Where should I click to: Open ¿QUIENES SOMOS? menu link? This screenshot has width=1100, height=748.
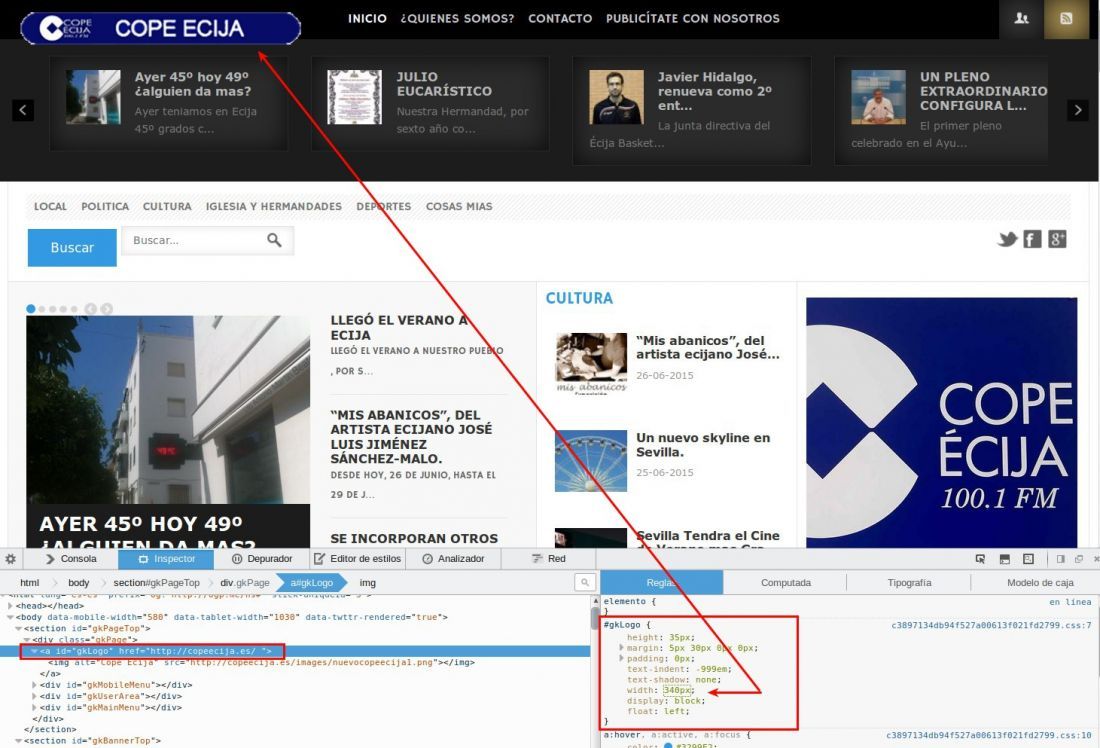(457, 18)
